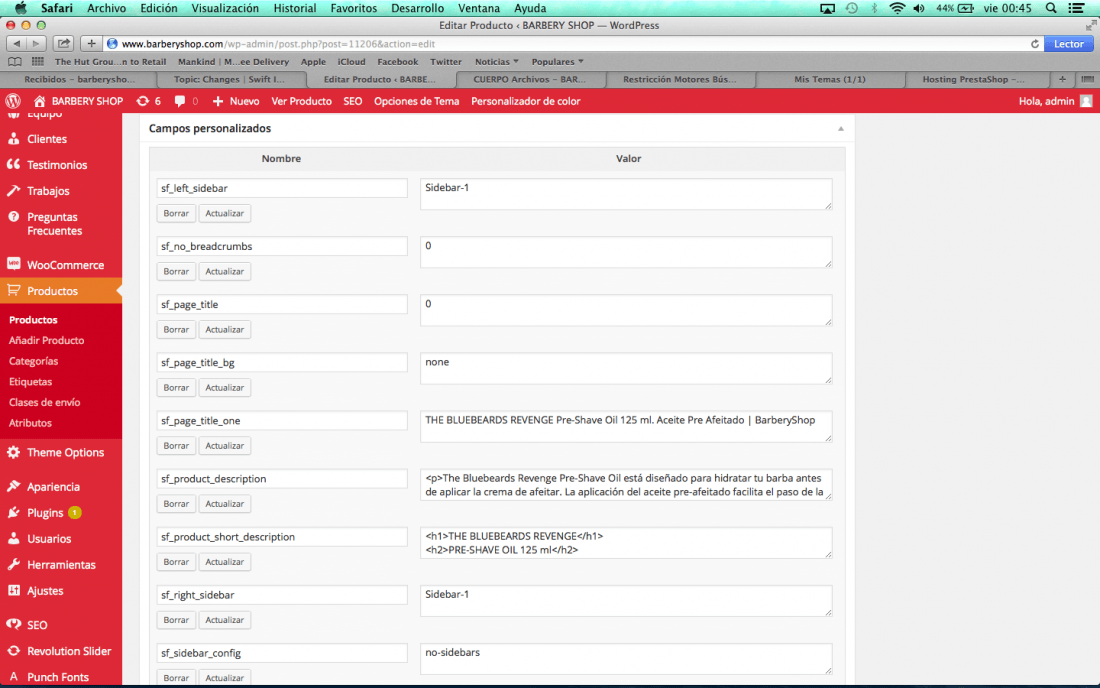Click Borrar for sf_left_sidebar
This screenshot has width=1100, height=688.
(x=176, y=213)
